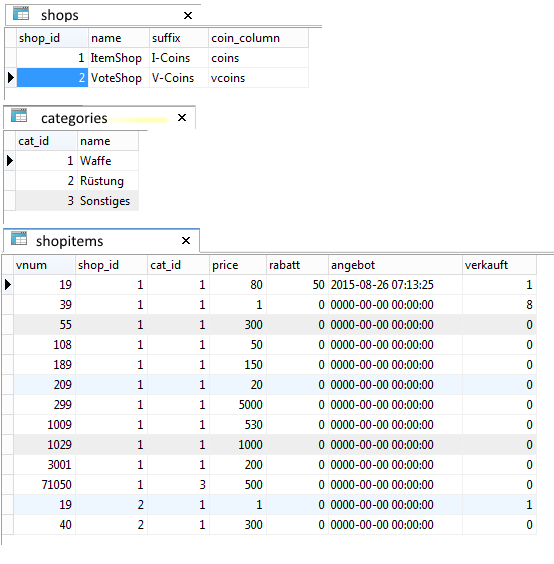
Task: Click the shops table icon
Action: [x=21, y=14]
